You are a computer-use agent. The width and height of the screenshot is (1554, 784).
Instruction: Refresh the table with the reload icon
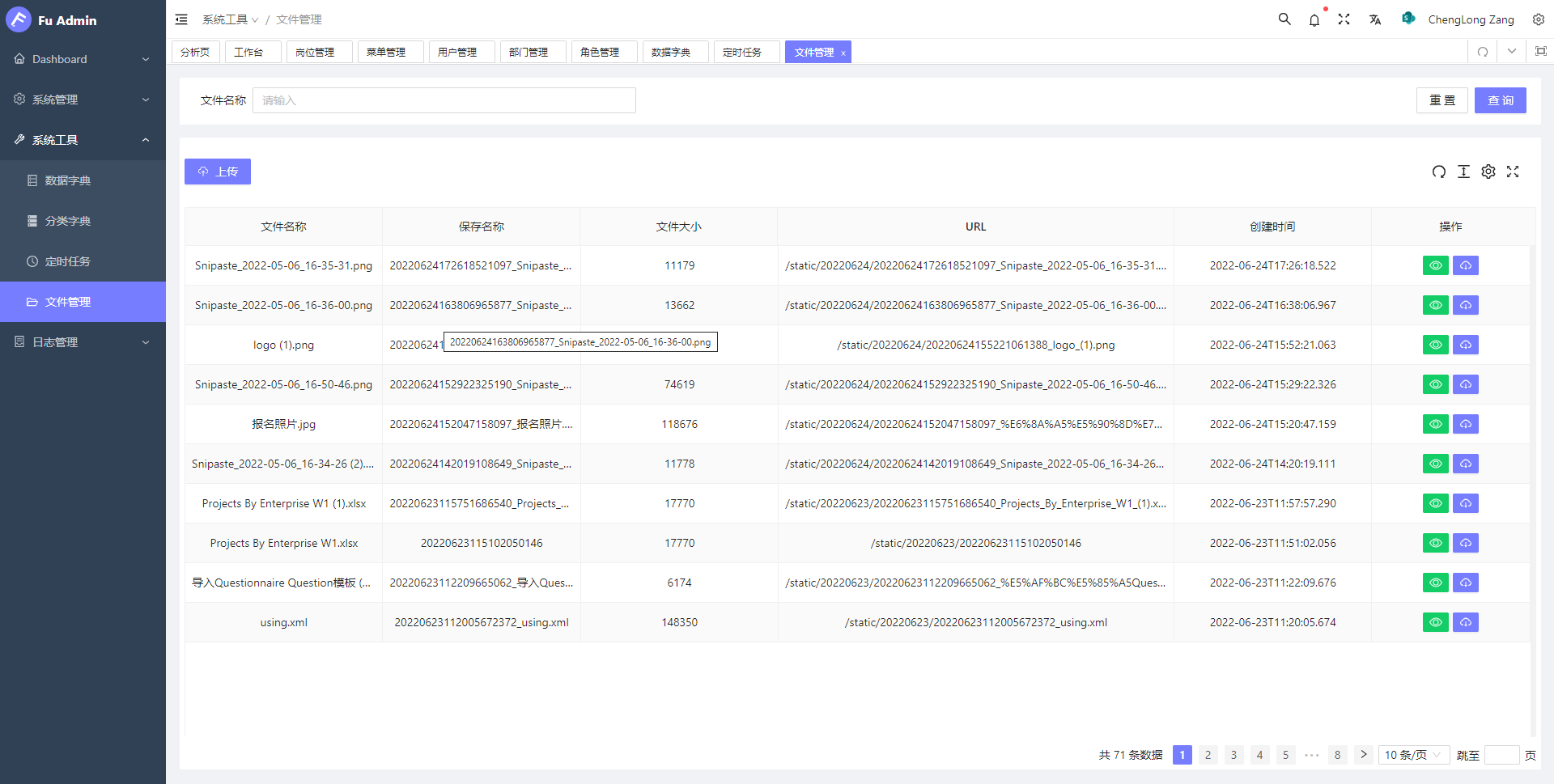click(x=1438, y=172)
